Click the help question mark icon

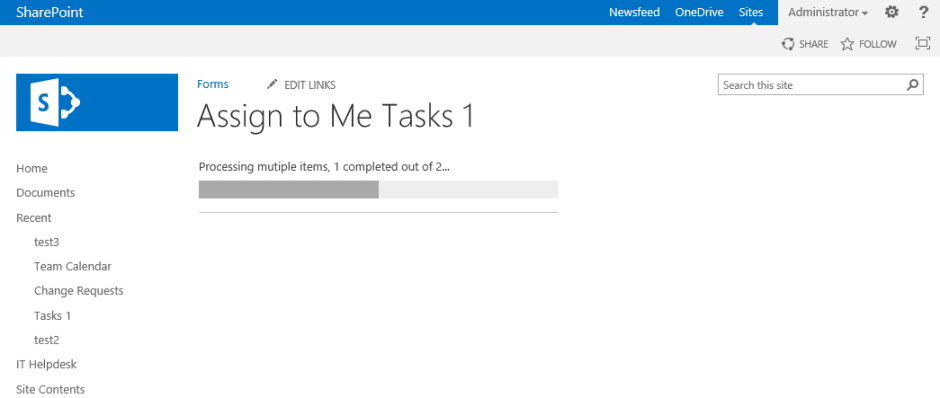click(924, 12)
